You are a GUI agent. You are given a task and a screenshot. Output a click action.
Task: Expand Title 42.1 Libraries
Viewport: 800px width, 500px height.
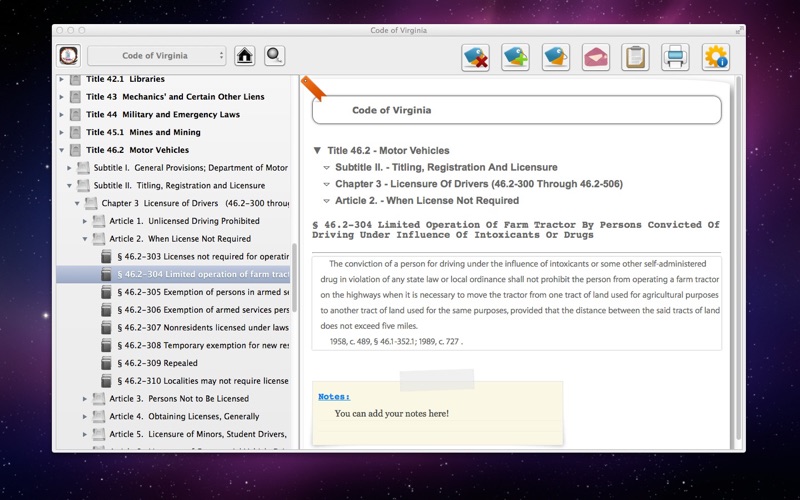[62, 79]
